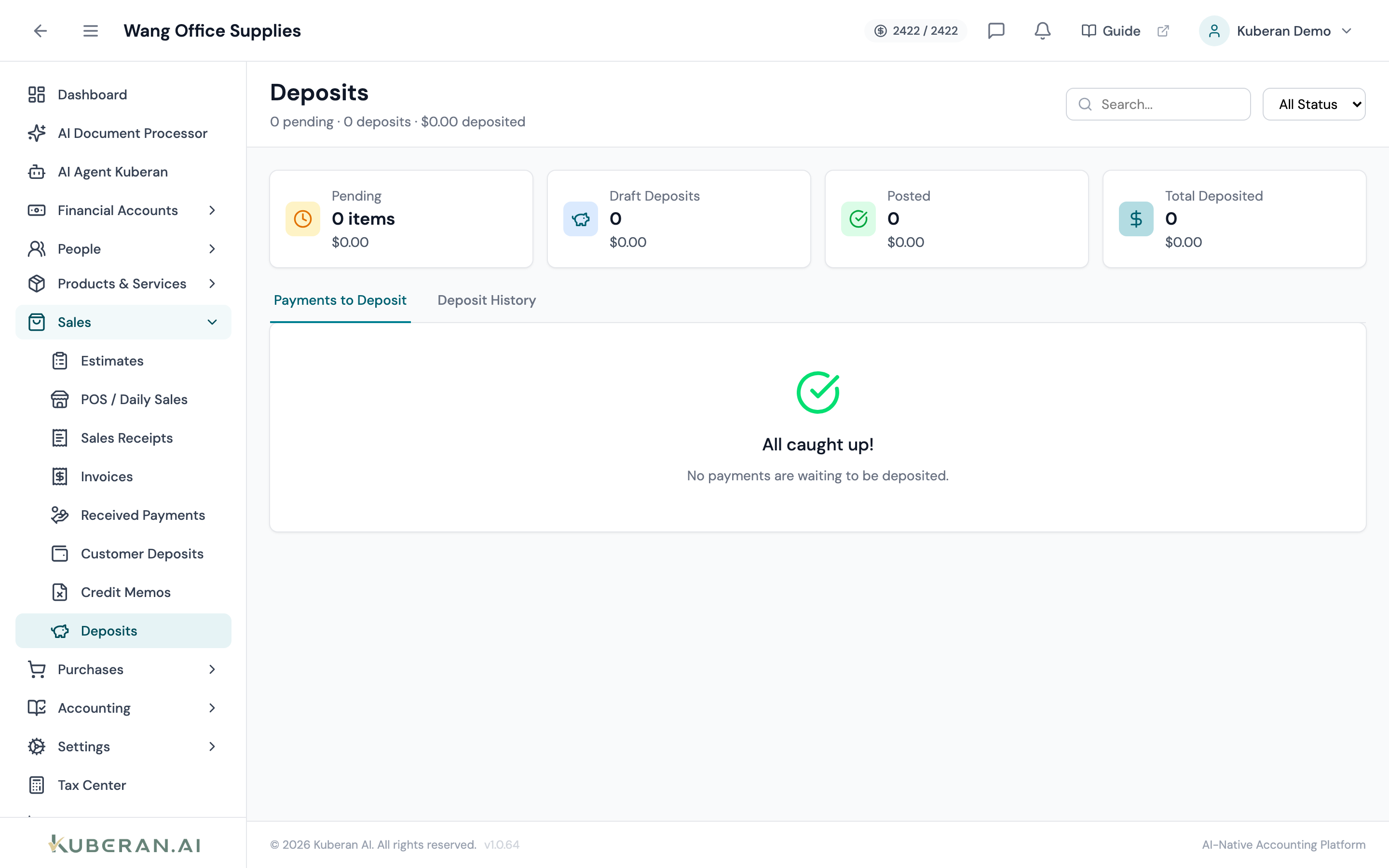
Task: Toggle the hamburger menu icon
Action: click(x=90, y=30)
